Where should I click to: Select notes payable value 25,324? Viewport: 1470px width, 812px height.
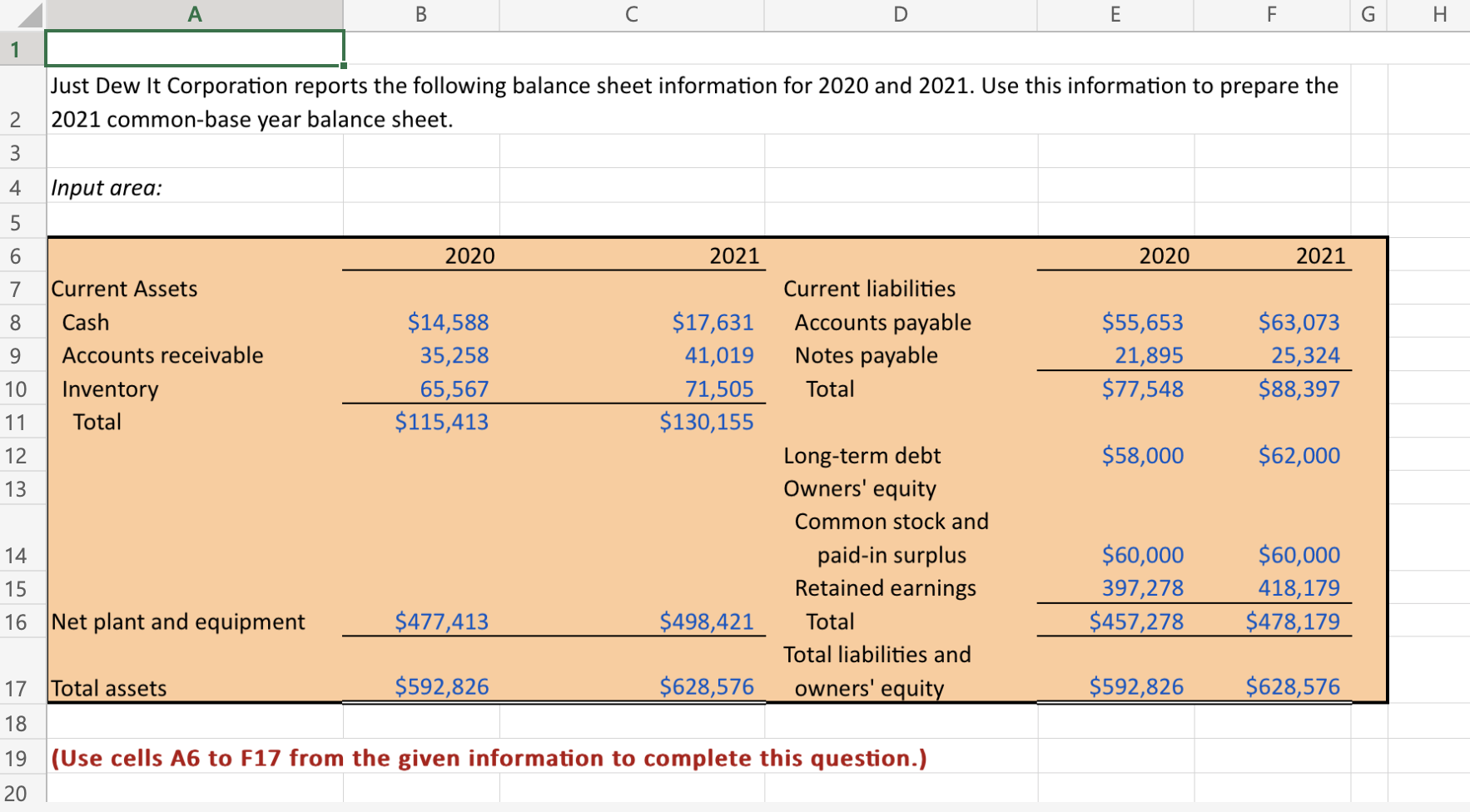click(1305, 355)
